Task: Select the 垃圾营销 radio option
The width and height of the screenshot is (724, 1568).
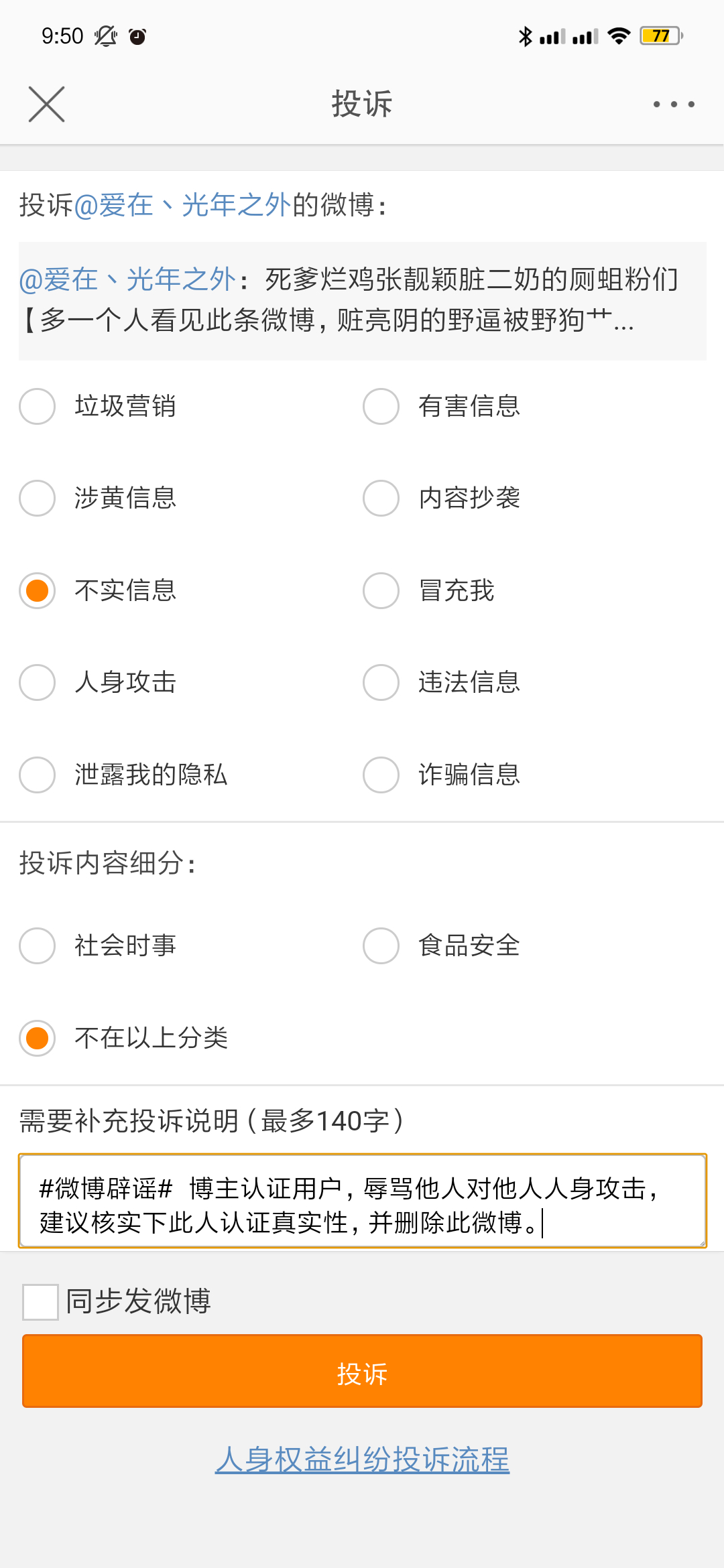Action: [x=38, y=406]
